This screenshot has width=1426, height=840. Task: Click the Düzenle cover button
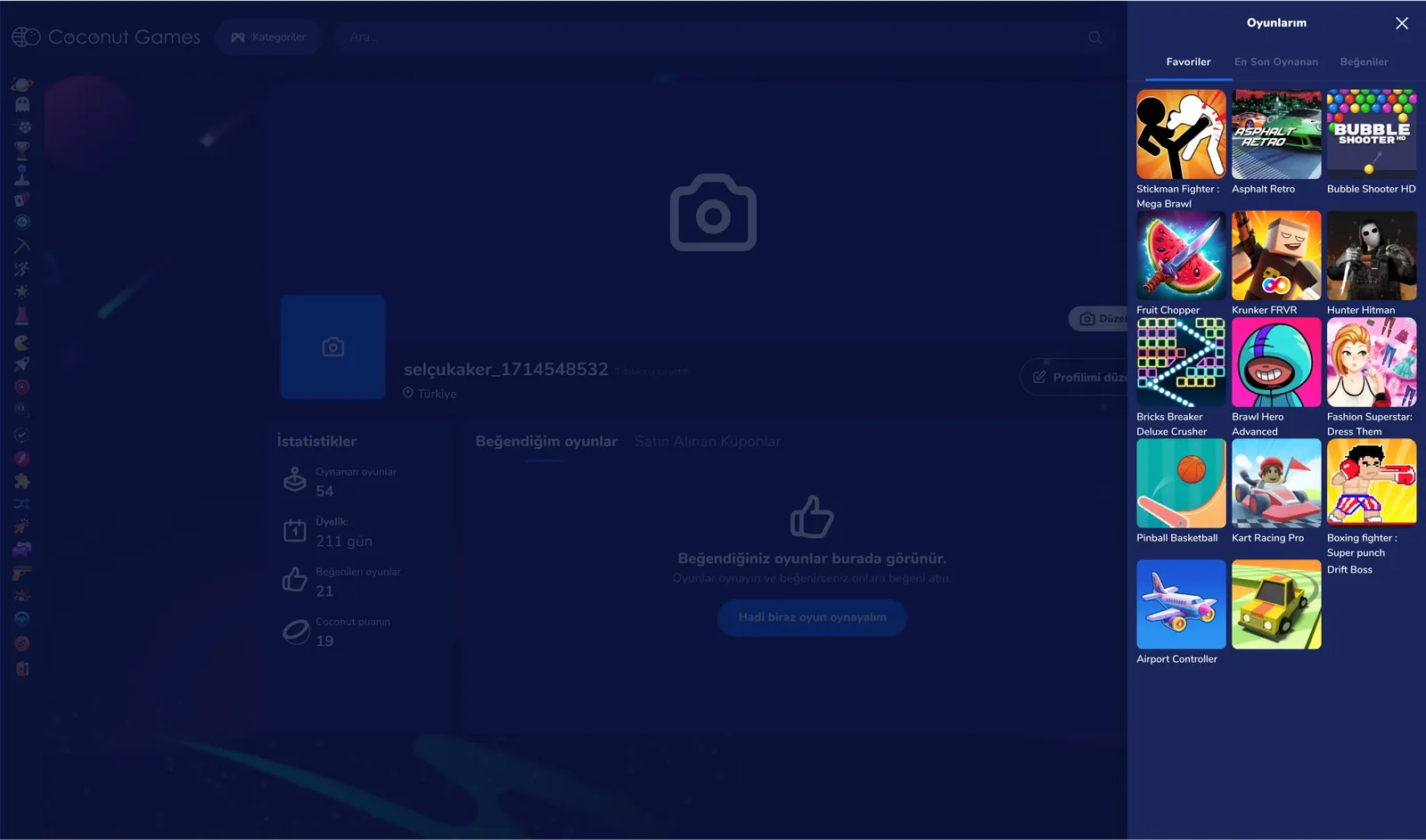pyautogui.click(x=1099, y=318)
